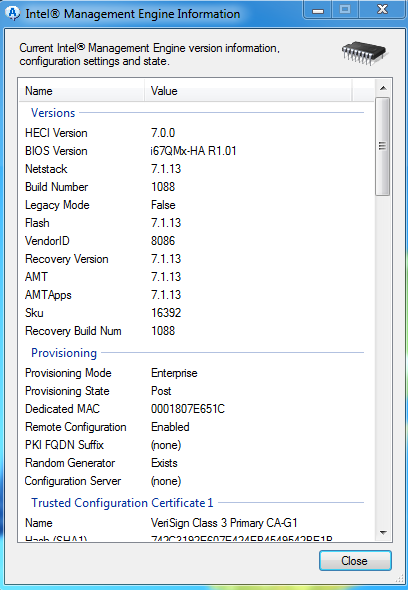Select the Netstack row

pyautogui.click(x=196, y=169)
